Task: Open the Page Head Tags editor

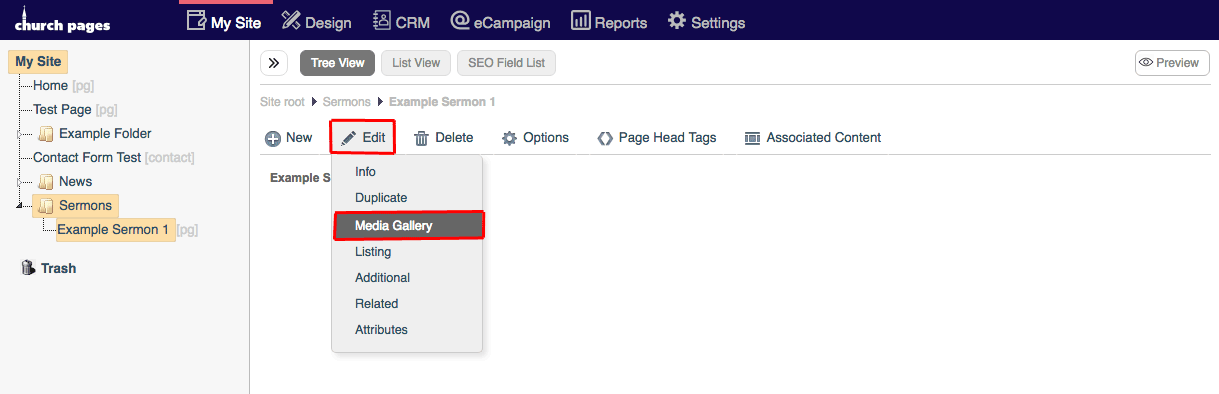Action: (x=657, y=138)
